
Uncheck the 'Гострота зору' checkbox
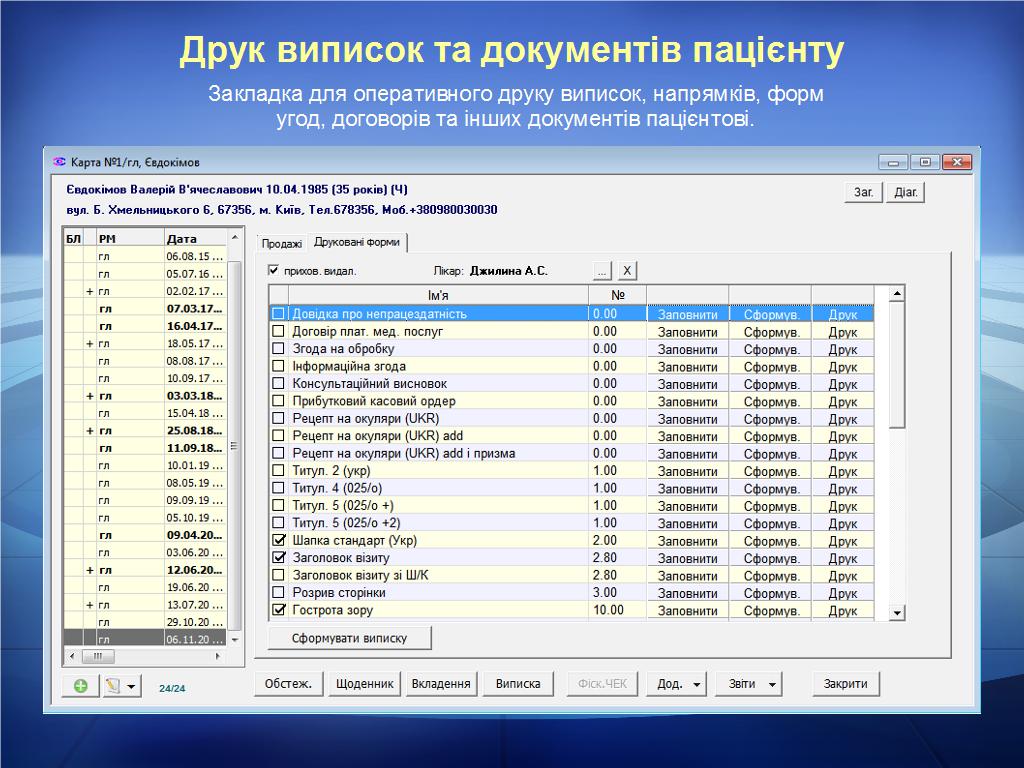(x=279, y=610)
